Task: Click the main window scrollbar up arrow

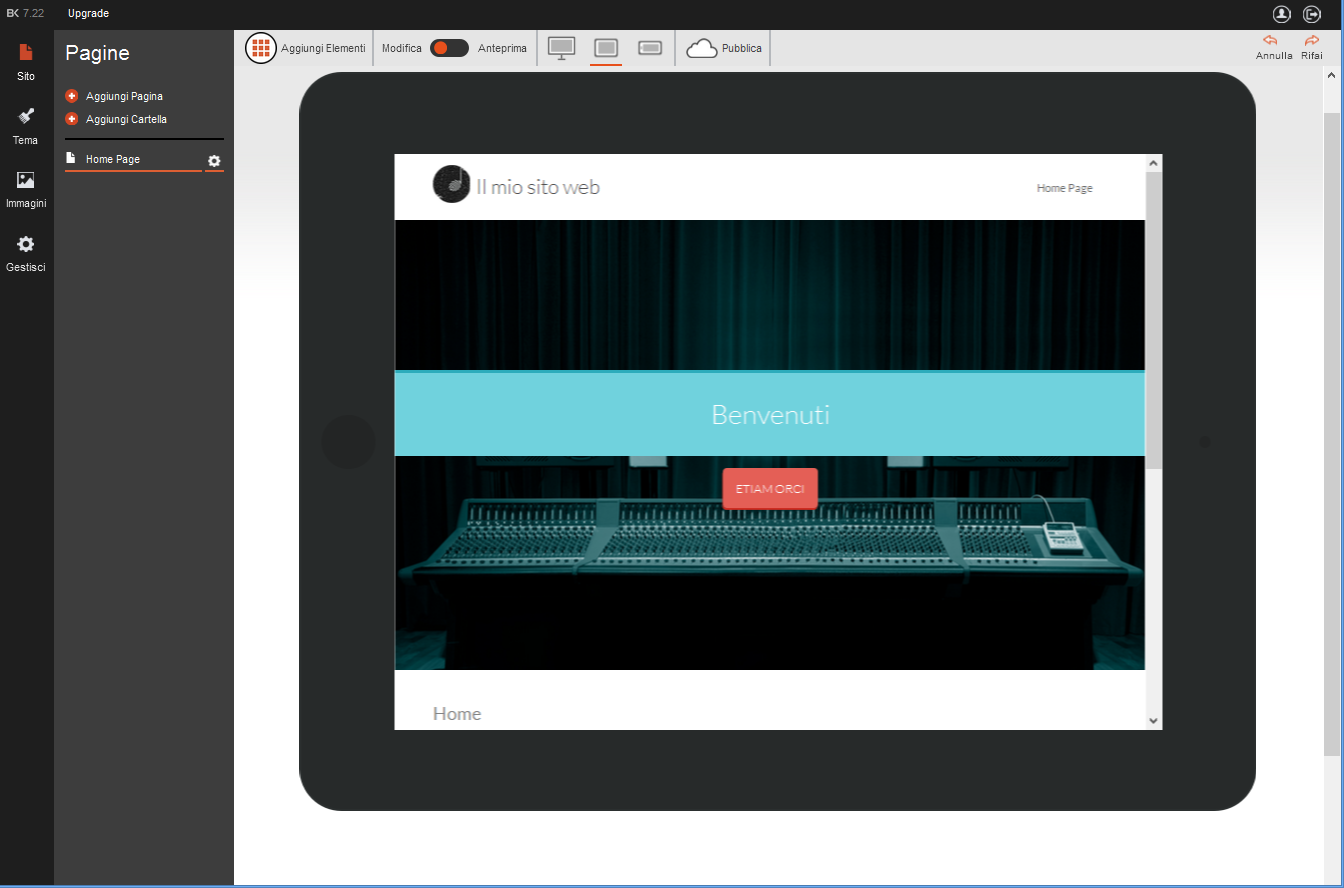Action: pyautogui.click(x=1332, y=75)
